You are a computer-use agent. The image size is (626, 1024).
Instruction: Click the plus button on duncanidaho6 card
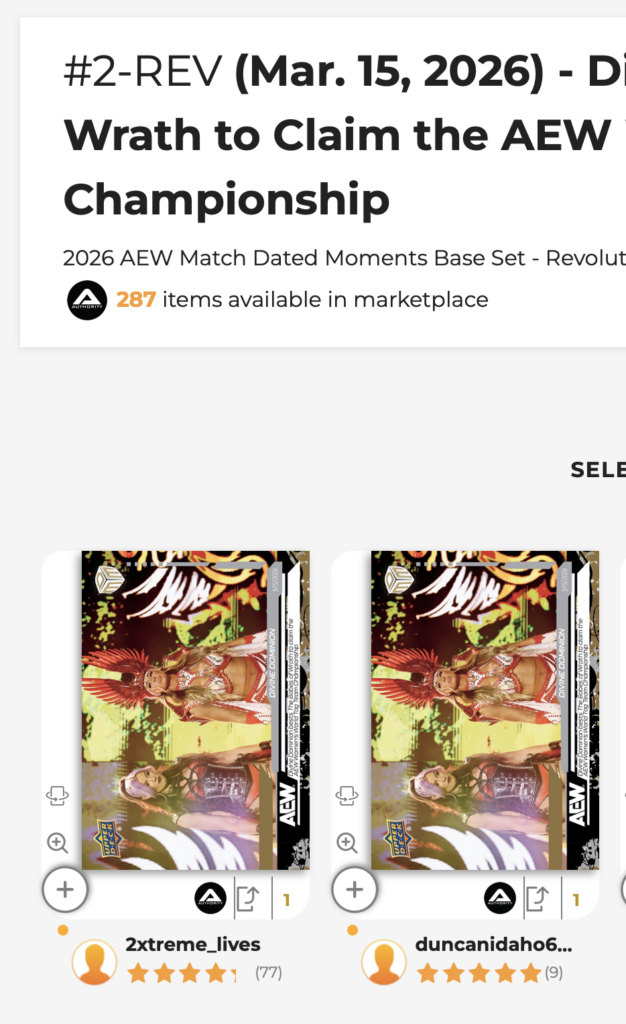pos(354,889)
